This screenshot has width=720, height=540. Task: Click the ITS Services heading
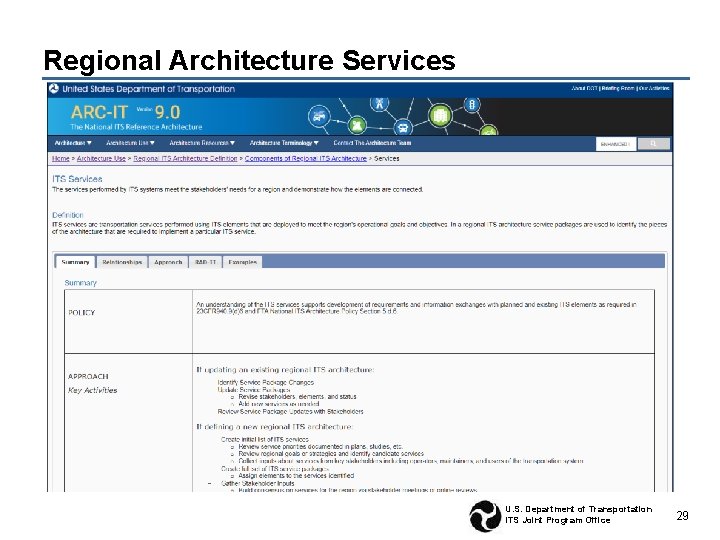tap(77, 179)
